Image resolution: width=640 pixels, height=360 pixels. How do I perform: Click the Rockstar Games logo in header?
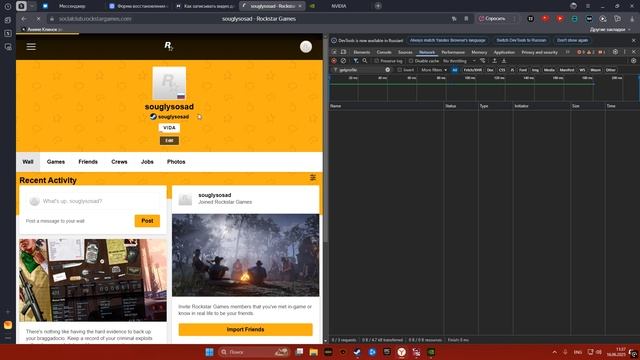tap(169, 46)
